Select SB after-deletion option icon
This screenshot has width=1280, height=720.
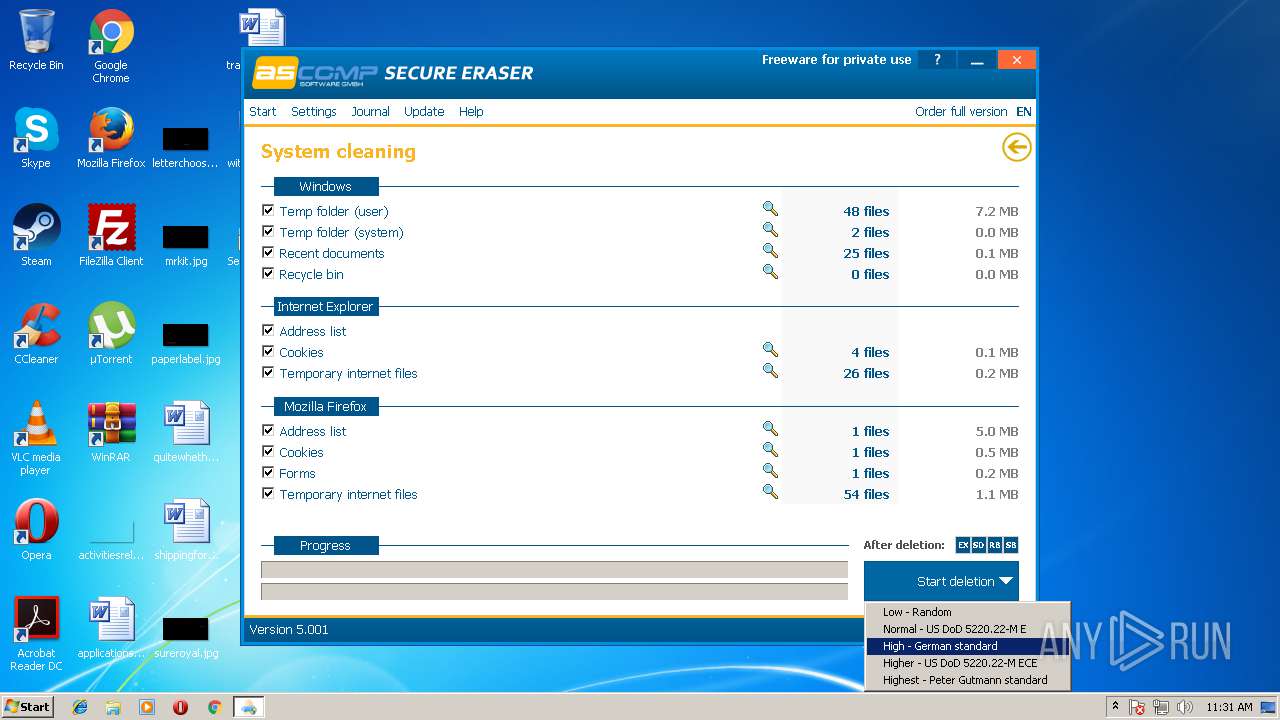pyautogui.click(x=1011, y=545)
